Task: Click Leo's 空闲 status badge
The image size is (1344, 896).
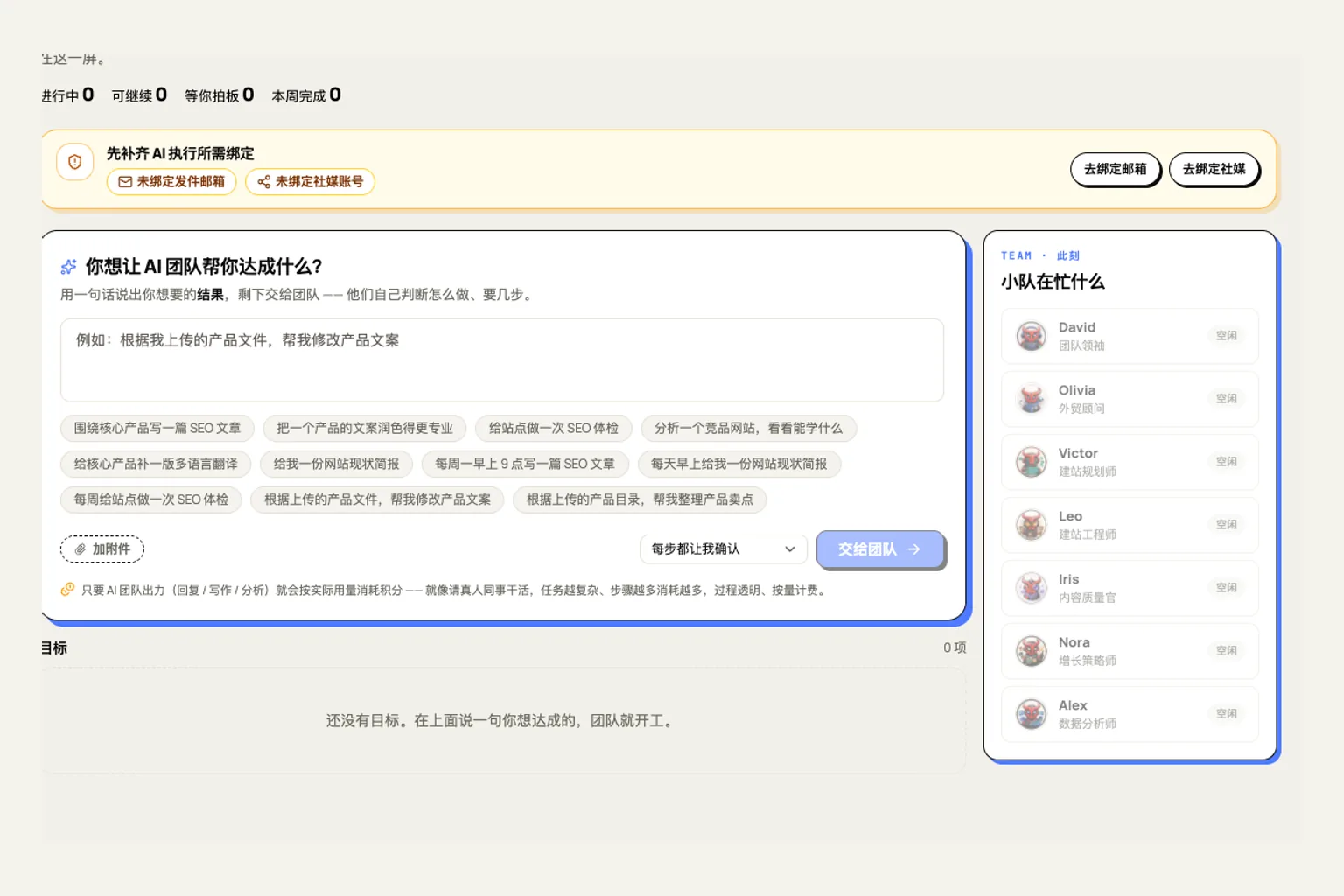Action: click(x=1227, y=525)
